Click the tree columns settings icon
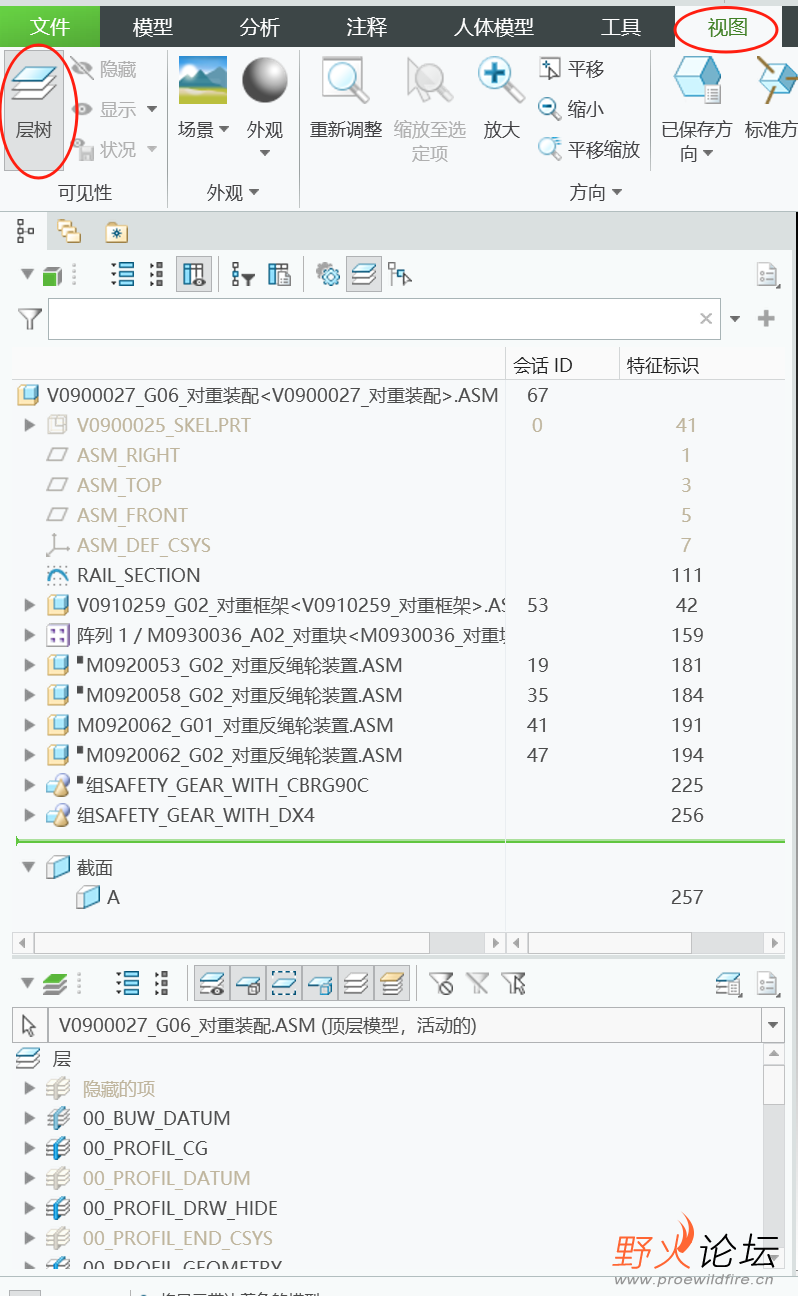Viewport: 798px width, 1296px height. pyautogui.click(x=280, y=275)
